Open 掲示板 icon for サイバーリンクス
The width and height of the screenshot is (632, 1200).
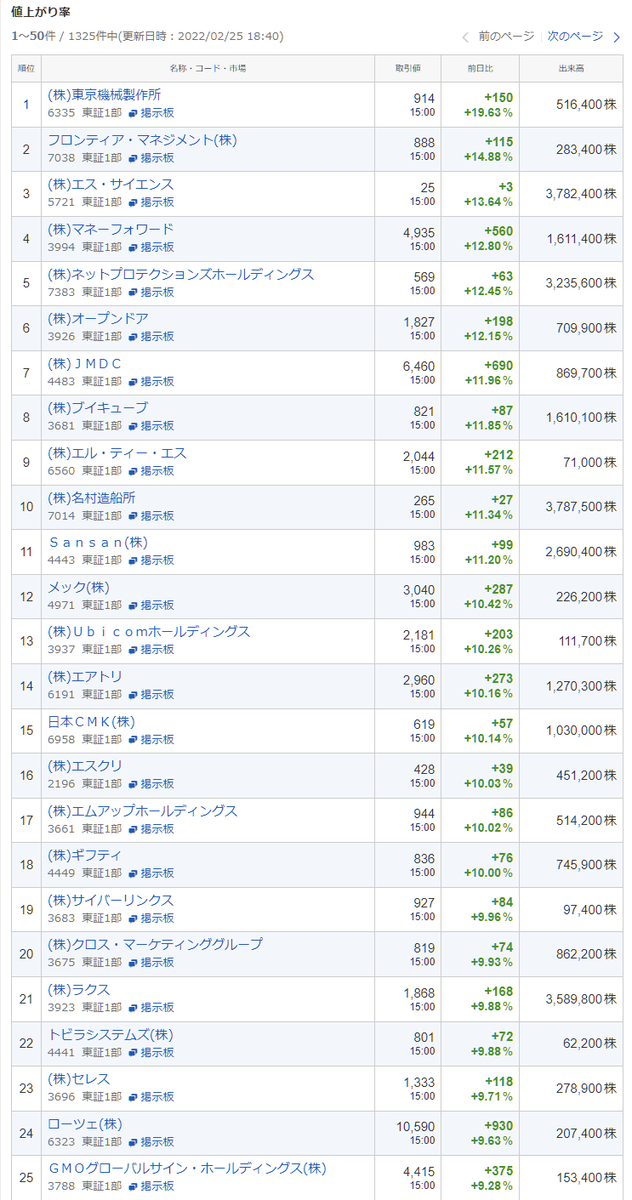click(x=133, y=918)
